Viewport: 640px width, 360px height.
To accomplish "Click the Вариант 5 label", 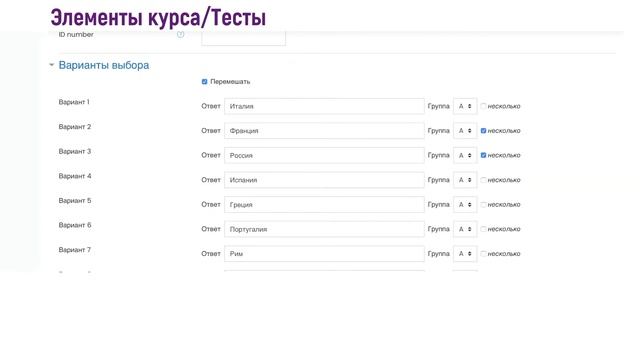I will click(75, 200).
